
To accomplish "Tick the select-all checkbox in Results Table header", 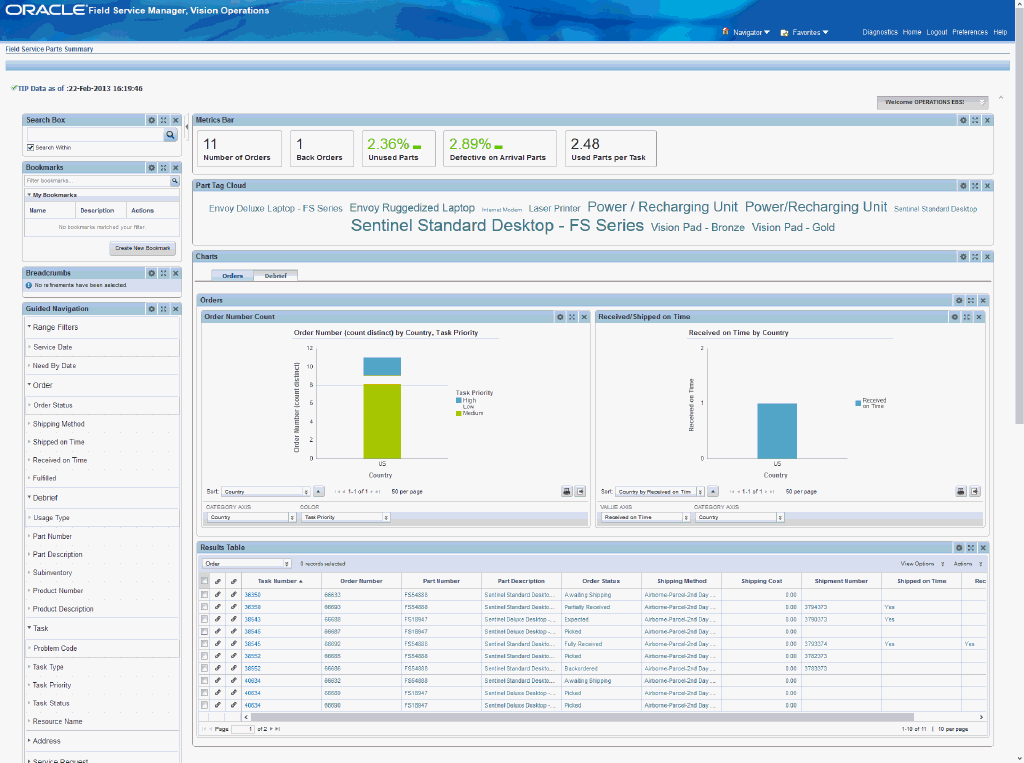I will pyautogui.click(x=204, y=581).
